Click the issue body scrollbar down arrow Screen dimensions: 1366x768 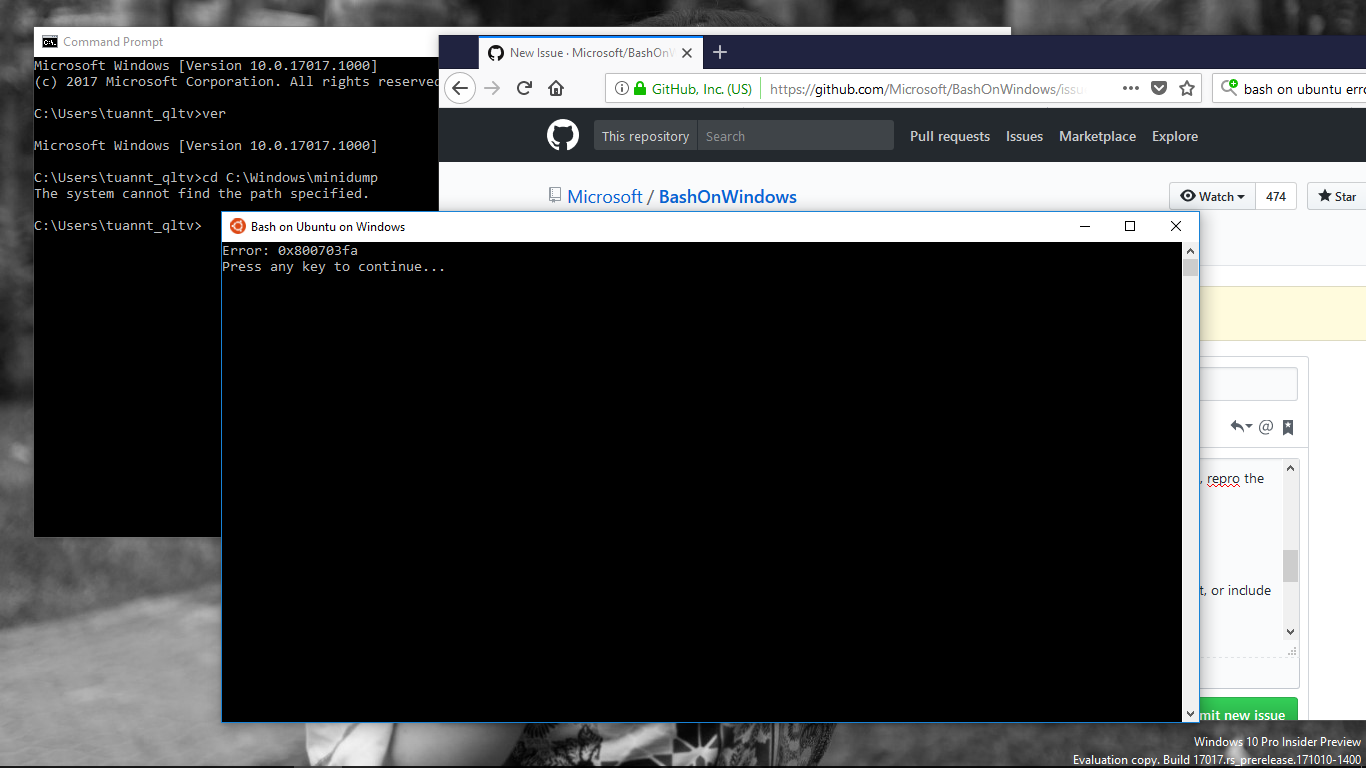coord(1290,631)
